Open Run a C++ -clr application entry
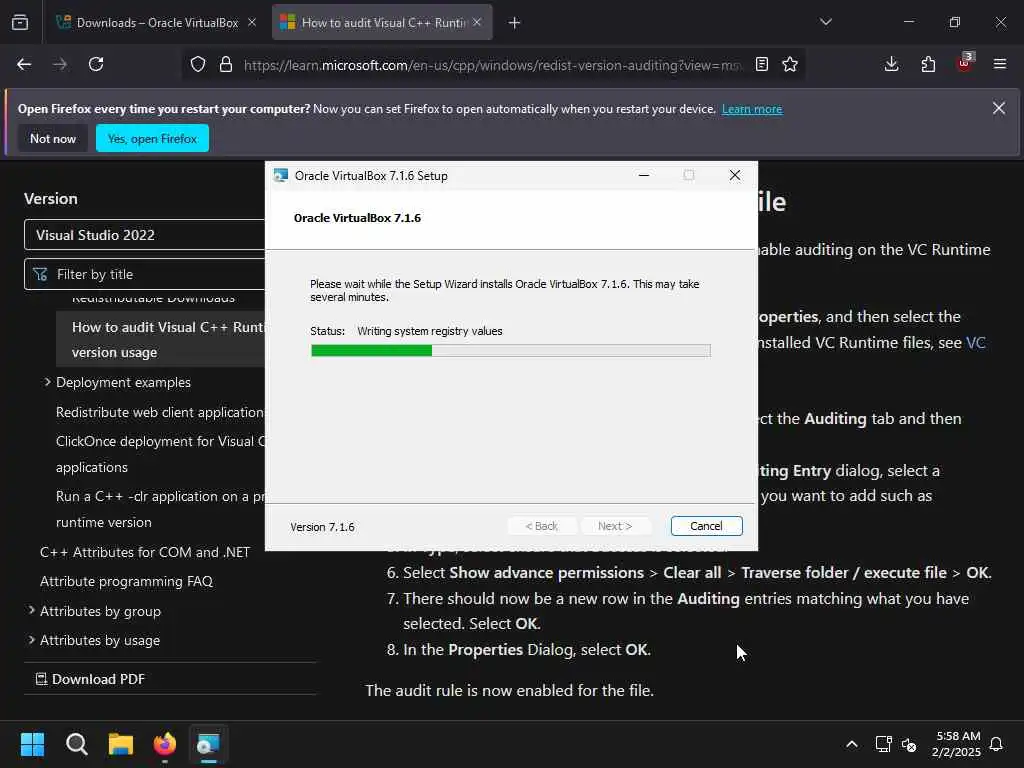 click(x=161, y=509)
